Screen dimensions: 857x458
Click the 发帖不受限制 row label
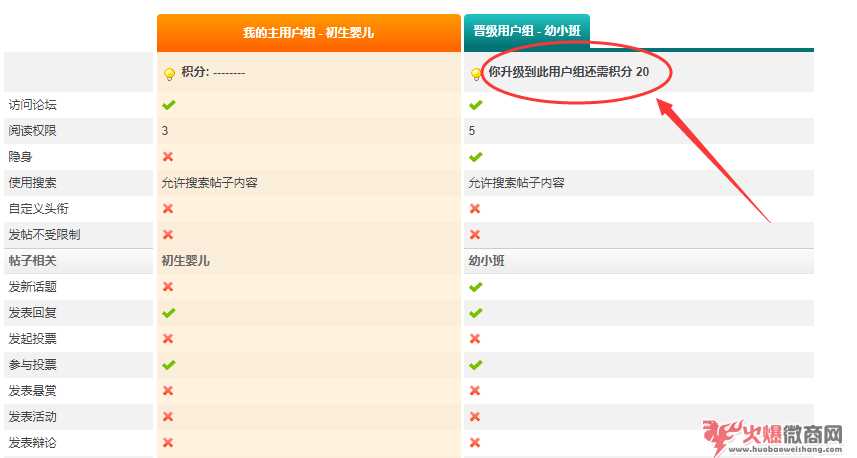(44, 234)
